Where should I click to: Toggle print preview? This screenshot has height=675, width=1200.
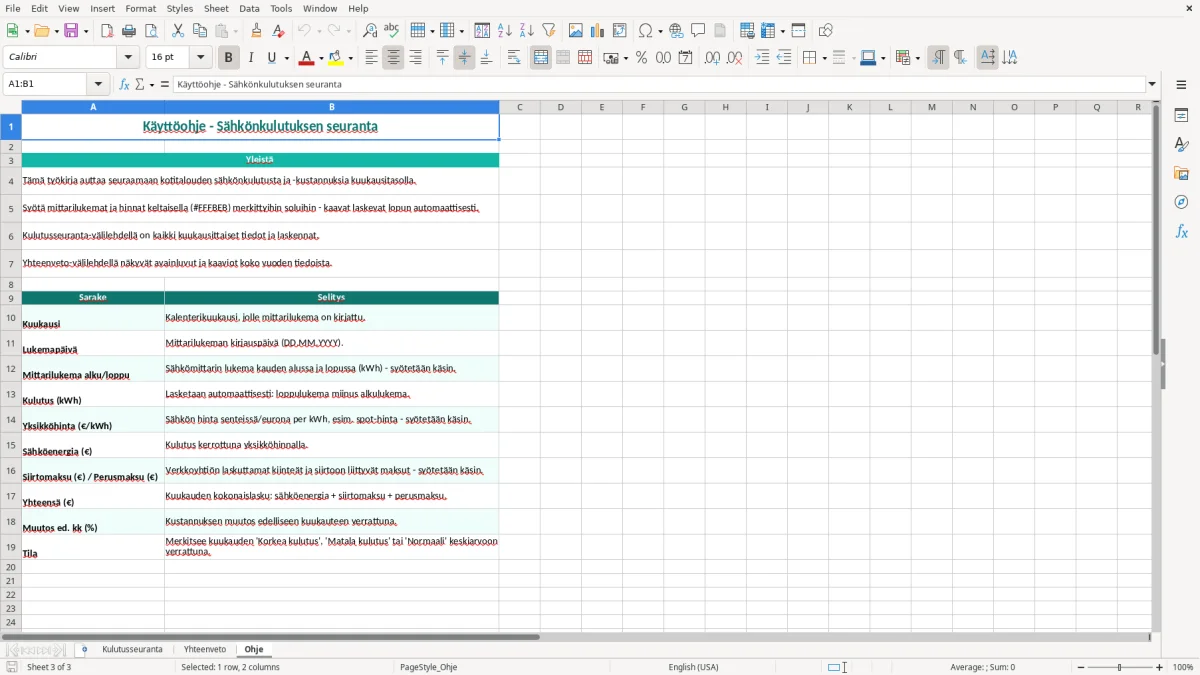[151, 31]
